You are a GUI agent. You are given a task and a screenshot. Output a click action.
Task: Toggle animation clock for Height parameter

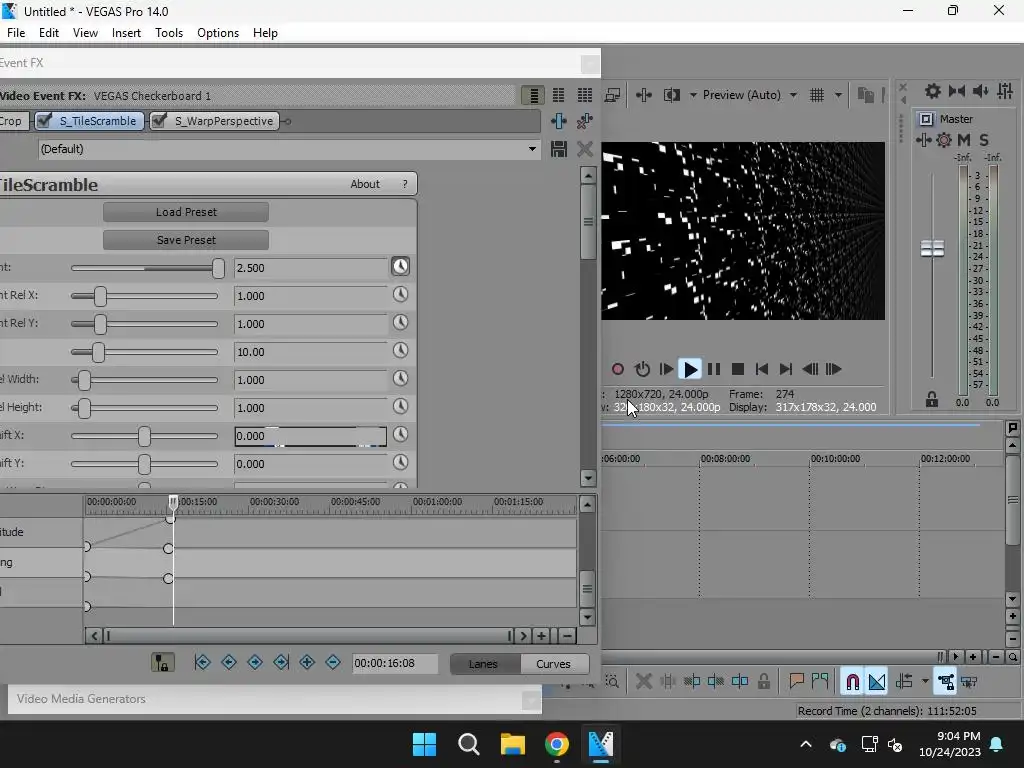click(x=400, y=407)
